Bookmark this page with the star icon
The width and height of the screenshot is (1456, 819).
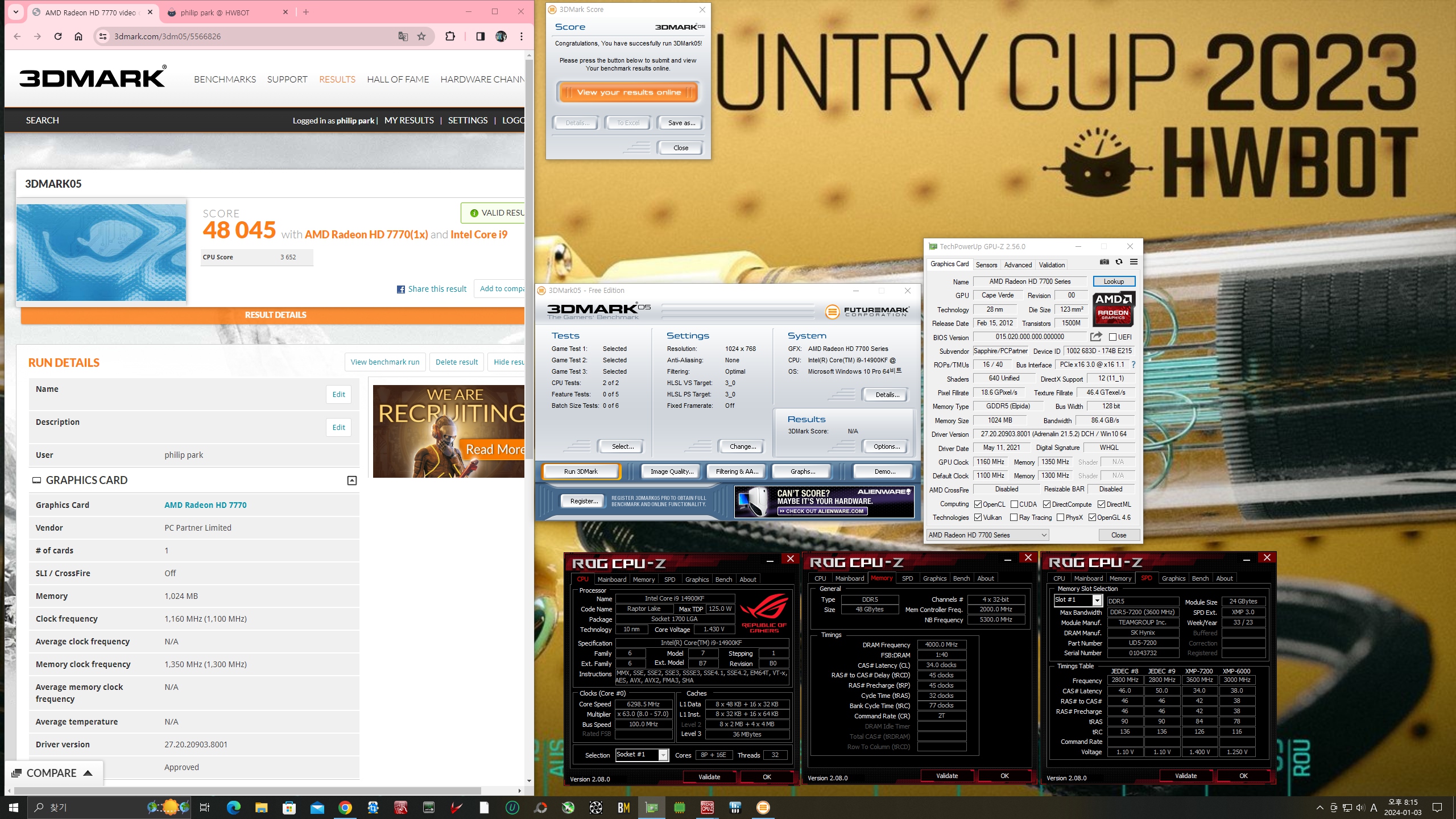(x=421, y=36)
